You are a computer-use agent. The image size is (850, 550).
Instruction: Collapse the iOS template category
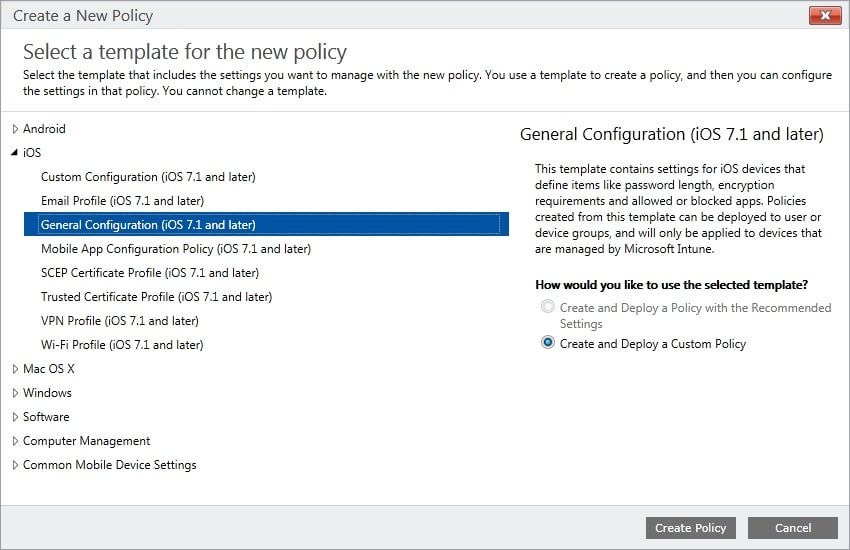[x=15, y=153]
